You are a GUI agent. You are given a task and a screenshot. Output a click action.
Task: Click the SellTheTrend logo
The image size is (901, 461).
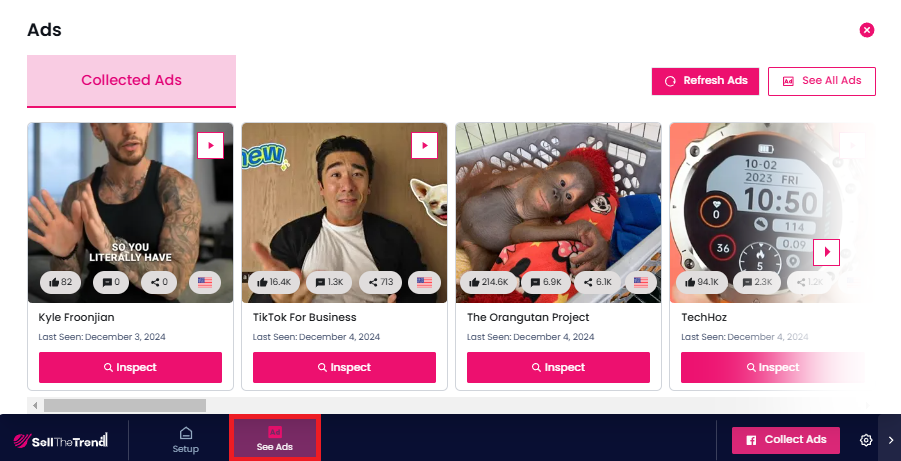[61, 441]
